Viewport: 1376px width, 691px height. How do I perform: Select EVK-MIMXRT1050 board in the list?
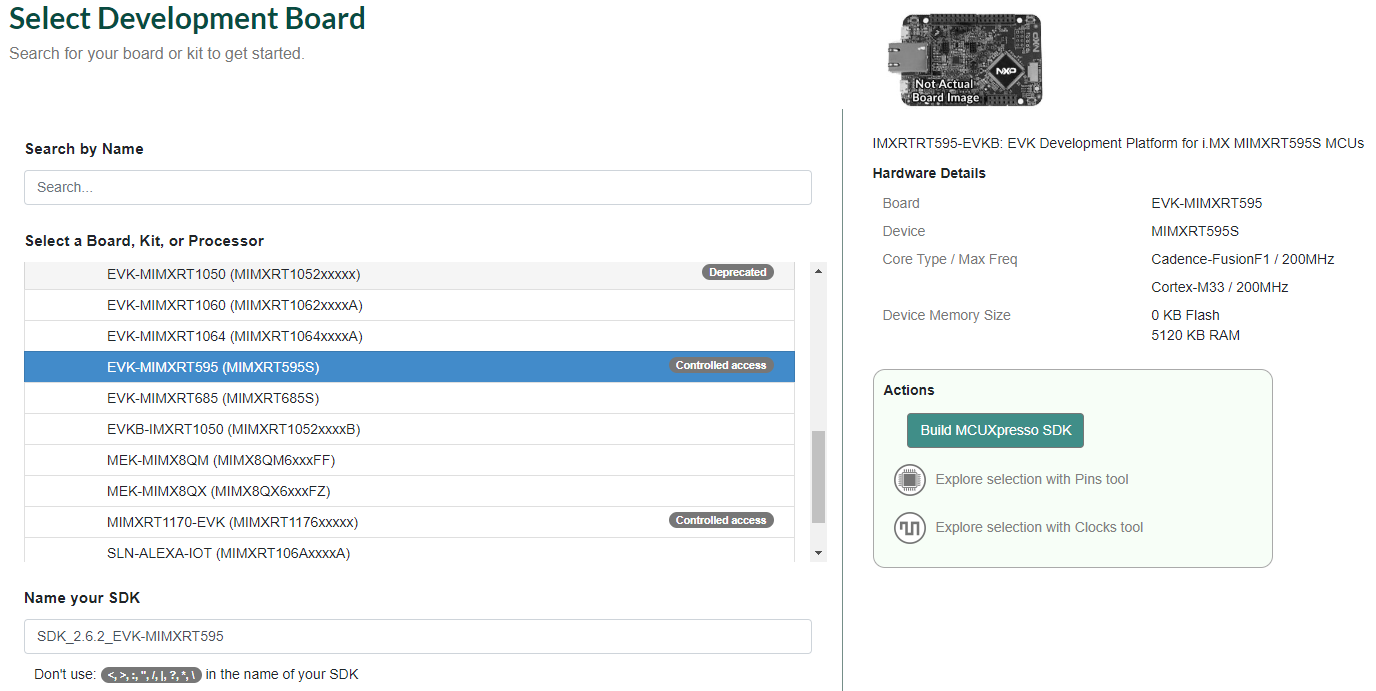(x=233, y=274)
